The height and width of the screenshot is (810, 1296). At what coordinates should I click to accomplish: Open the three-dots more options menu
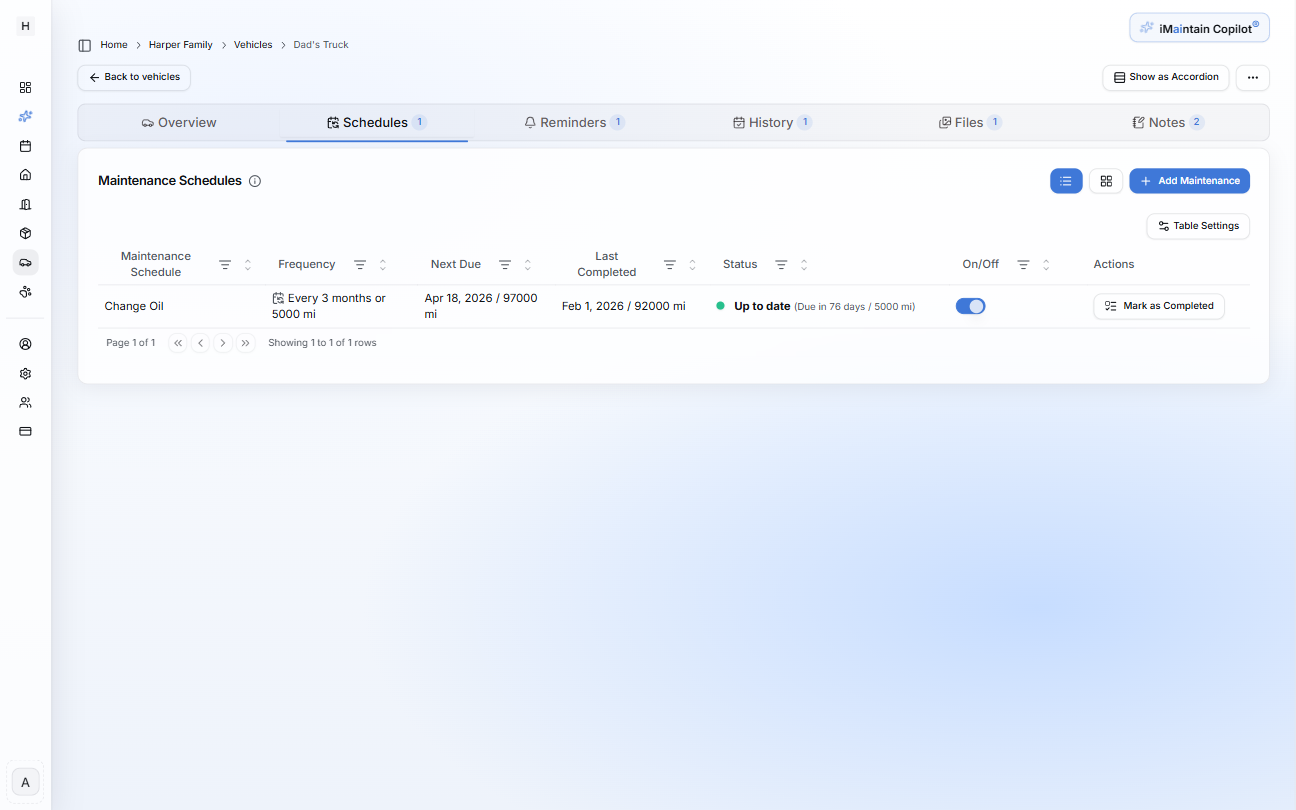tap(1252, 77)
